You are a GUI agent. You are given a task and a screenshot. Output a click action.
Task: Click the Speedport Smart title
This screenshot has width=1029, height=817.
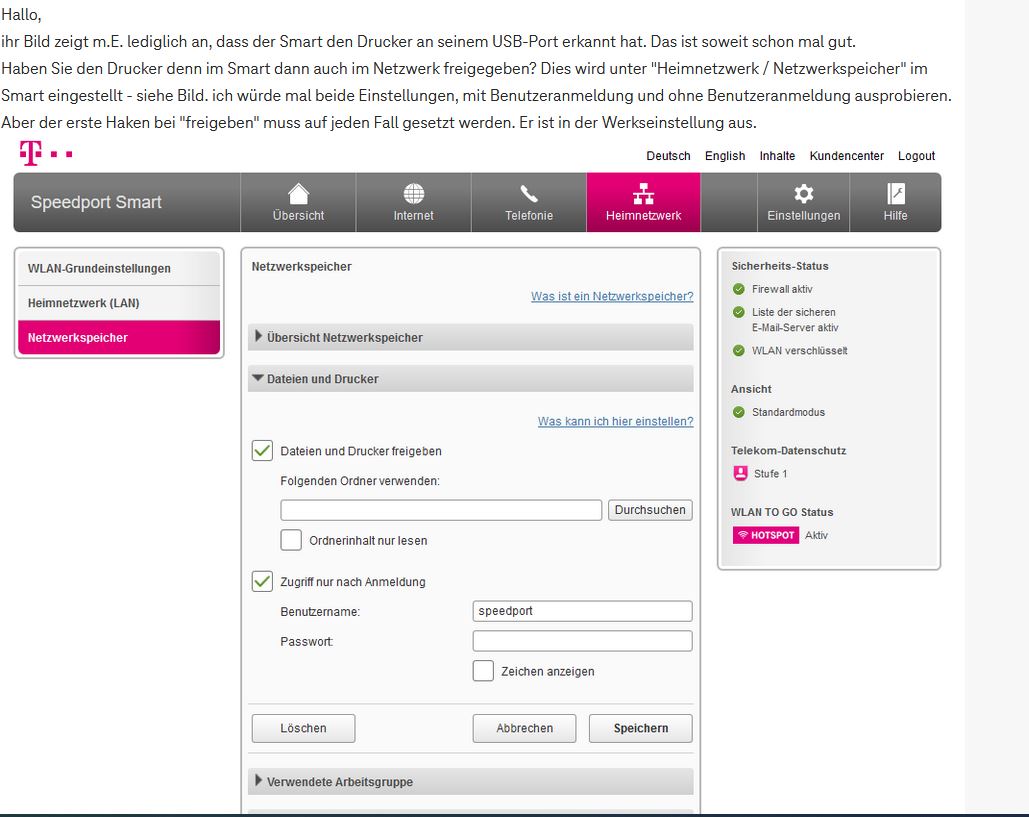coord(96,202)
